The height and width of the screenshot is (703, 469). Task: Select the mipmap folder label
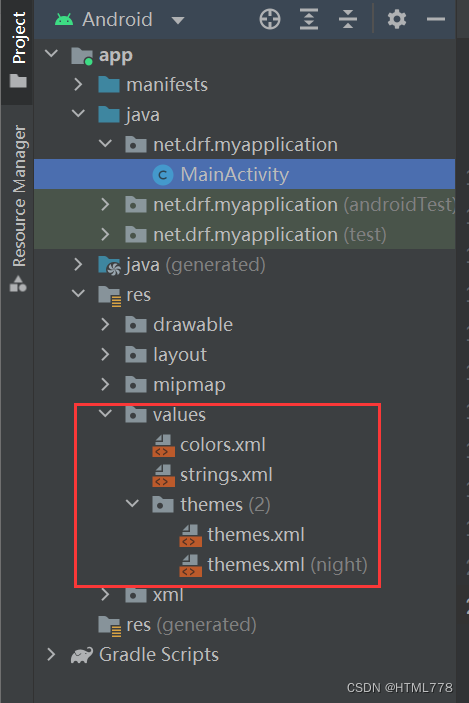click(190, 385)
